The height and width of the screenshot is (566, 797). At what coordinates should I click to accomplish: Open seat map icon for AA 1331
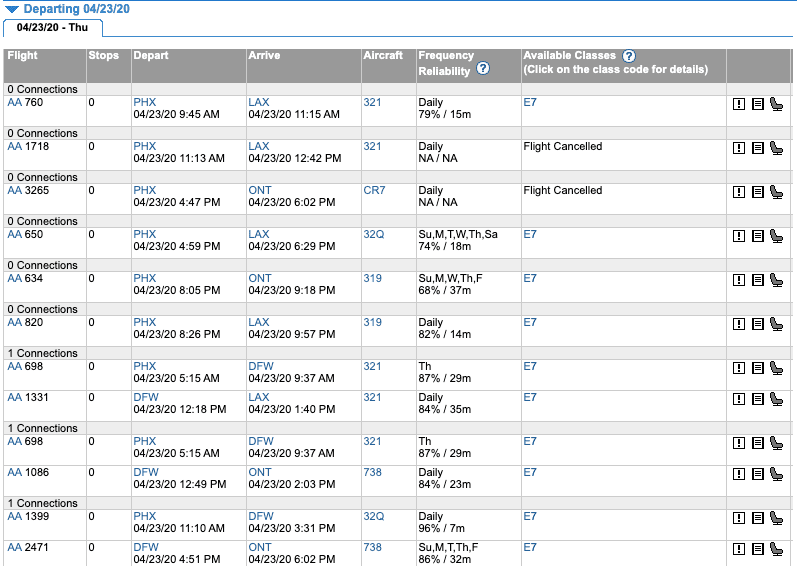(x=776, y=399)
